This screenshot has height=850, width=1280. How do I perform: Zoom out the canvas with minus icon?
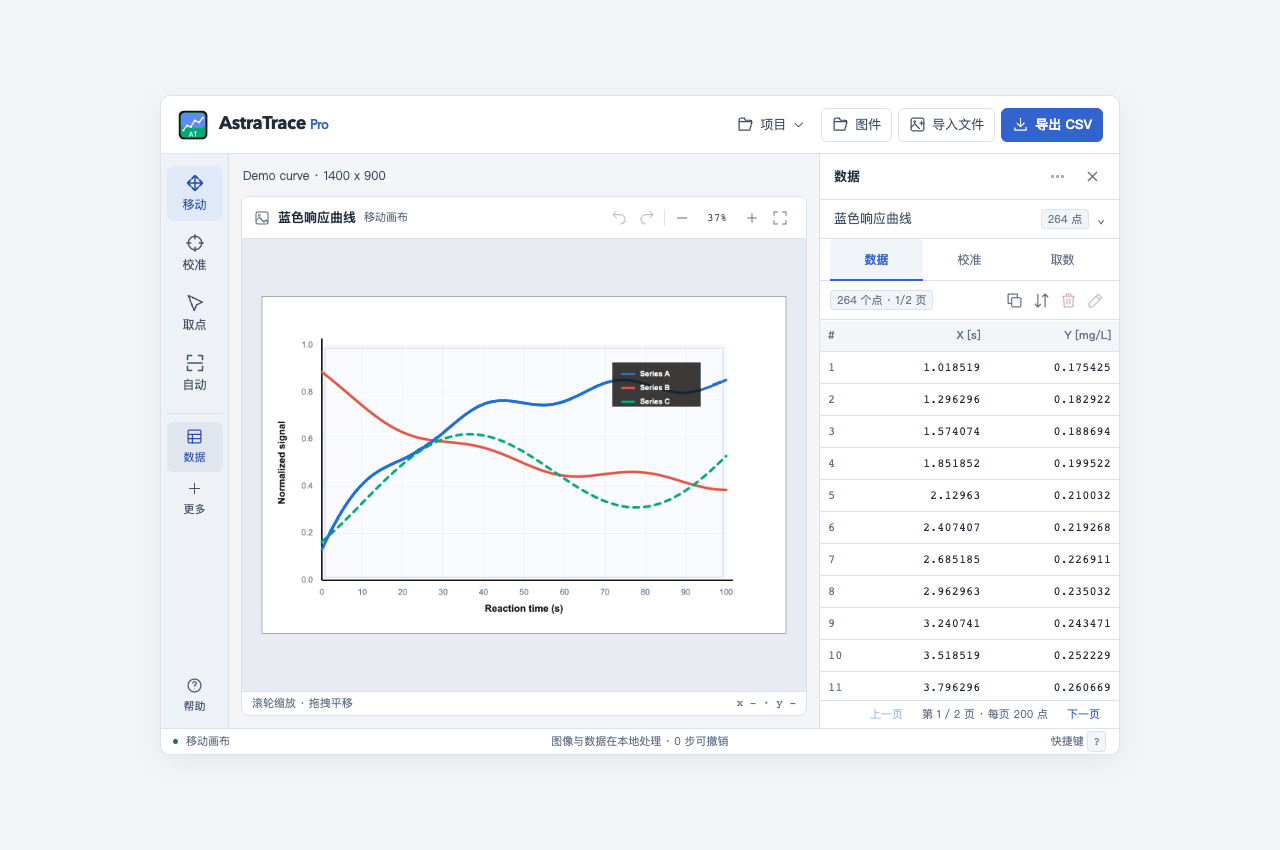[x=682, y=218]
